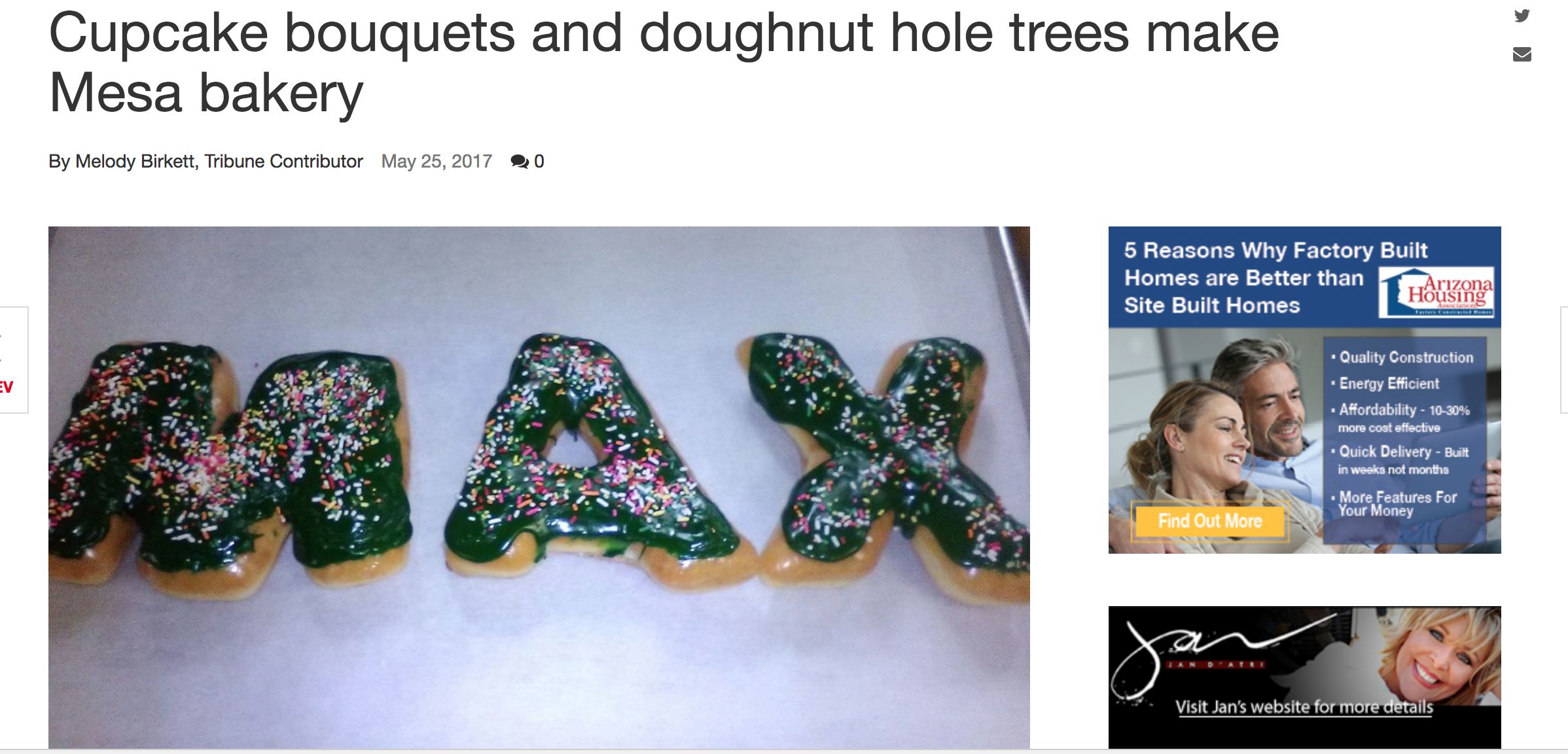Click the comment count number 0
This screenshot has width=1568, height=754.
click(x=539, y=162)
